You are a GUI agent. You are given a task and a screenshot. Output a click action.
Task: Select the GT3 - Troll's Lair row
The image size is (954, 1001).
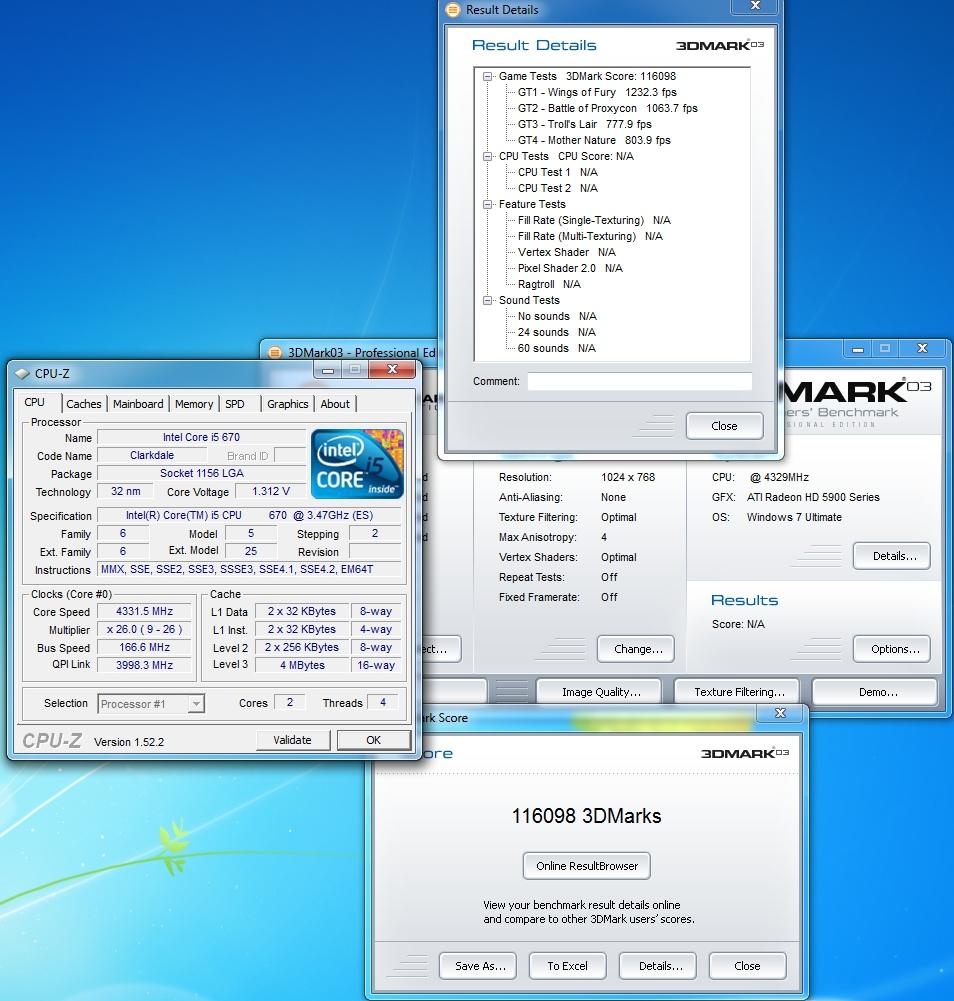pyautogui.click(x=584, y=124)
